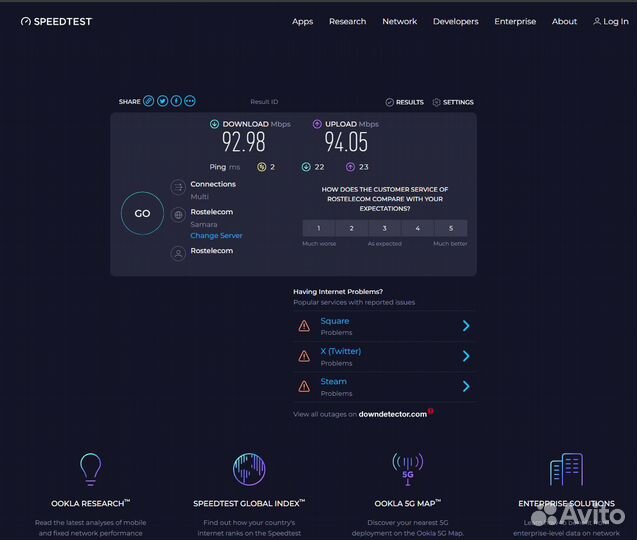
Task: Open the Speedtest Global Index icon
Action: pyautogui.click(x=249, y=469)
